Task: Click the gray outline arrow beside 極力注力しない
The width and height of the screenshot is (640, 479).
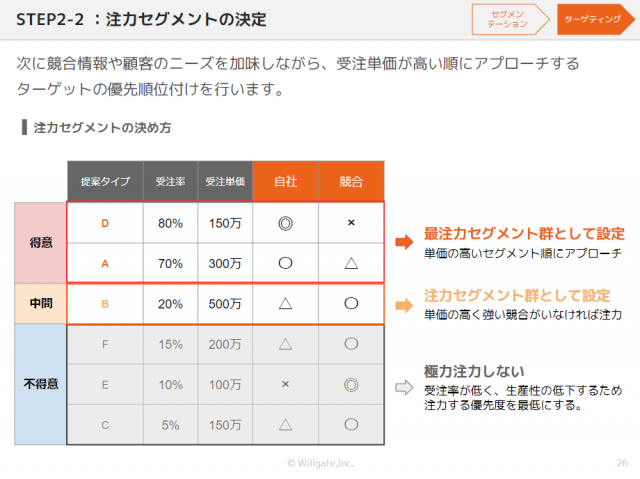Action: [x=404, y=385]
